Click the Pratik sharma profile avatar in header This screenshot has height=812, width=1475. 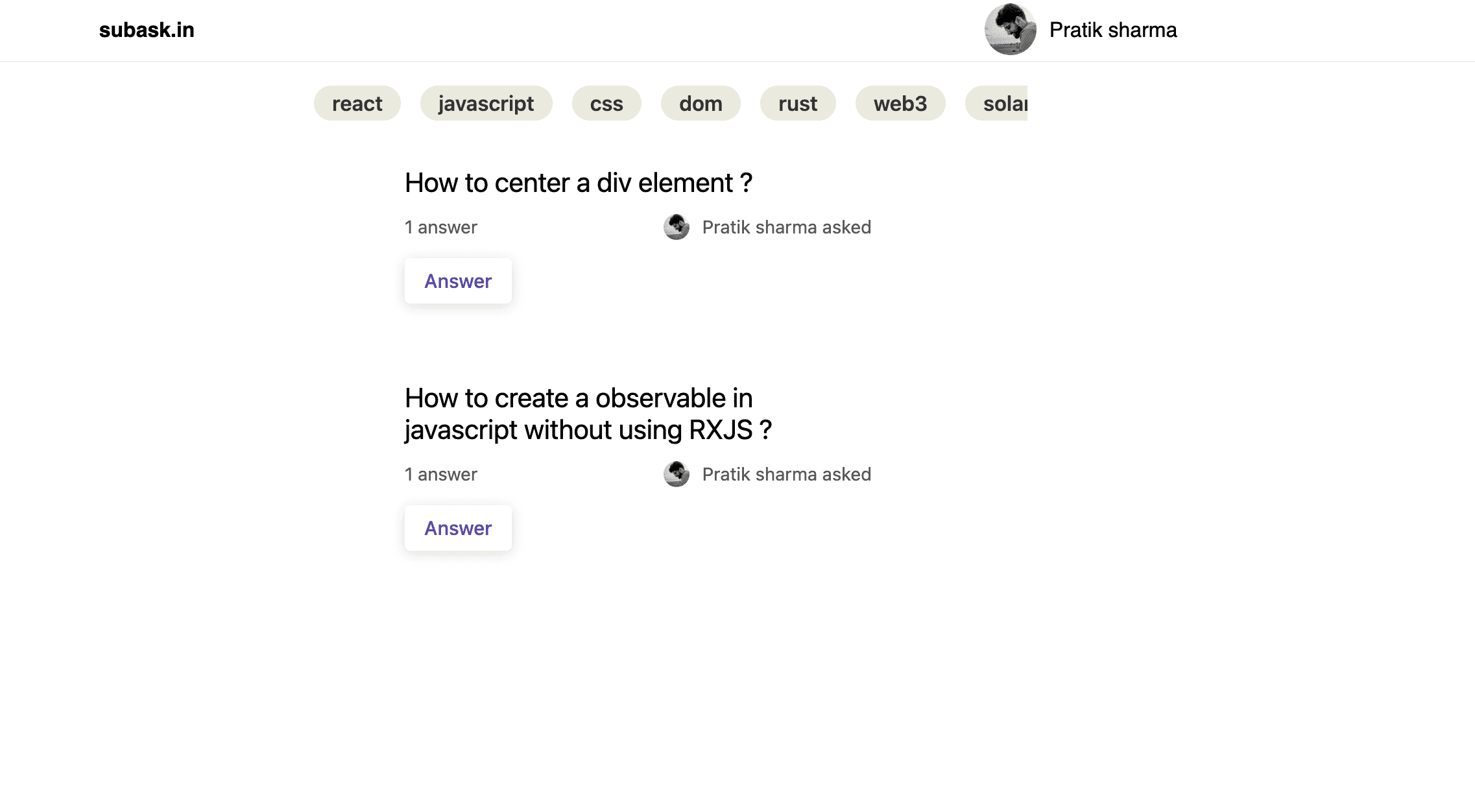click(x=1010, y=30)
